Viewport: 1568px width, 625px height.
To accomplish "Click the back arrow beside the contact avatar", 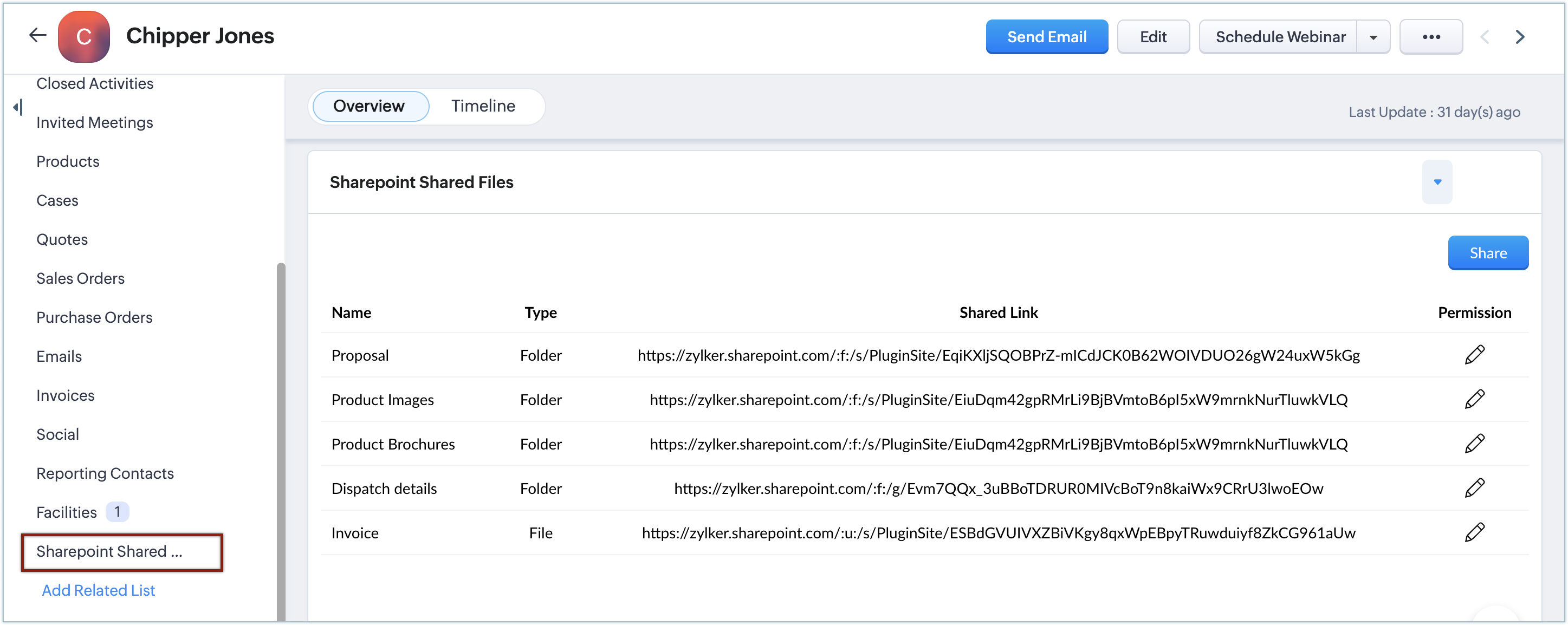I will pyautogui.click(x=38, y=36).
